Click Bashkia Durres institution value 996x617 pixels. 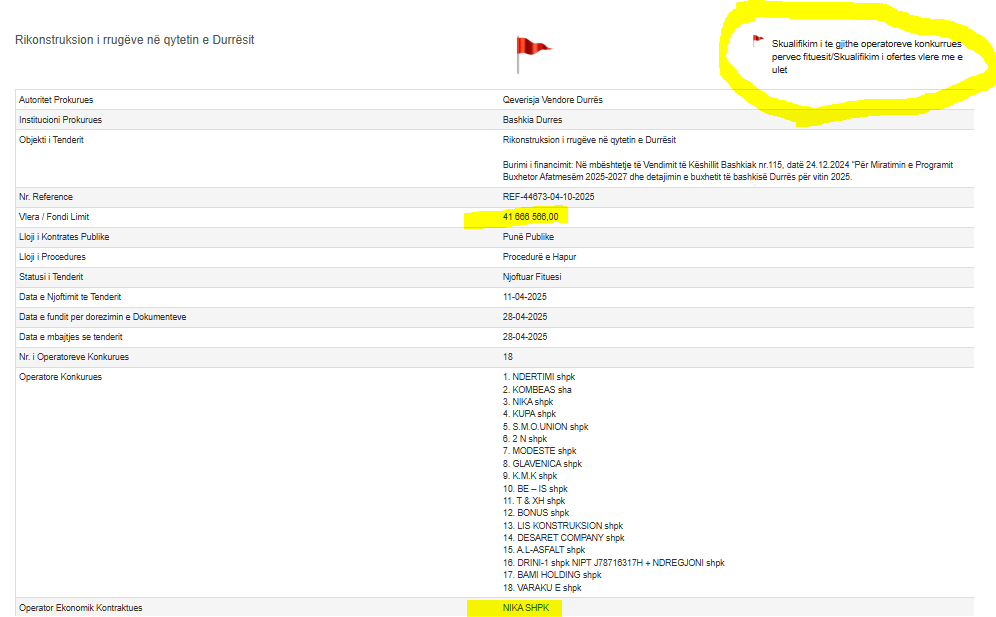(x=532, y=120)
